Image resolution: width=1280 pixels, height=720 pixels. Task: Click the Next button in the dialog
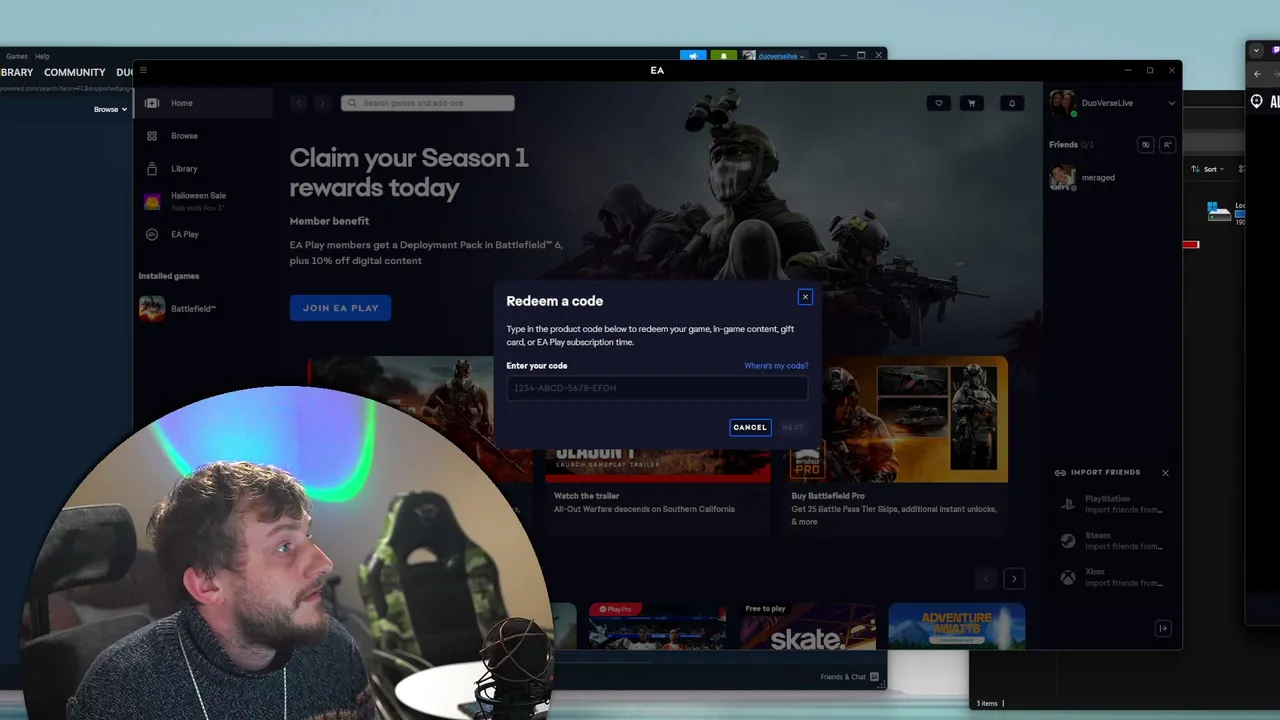point(793,428)
